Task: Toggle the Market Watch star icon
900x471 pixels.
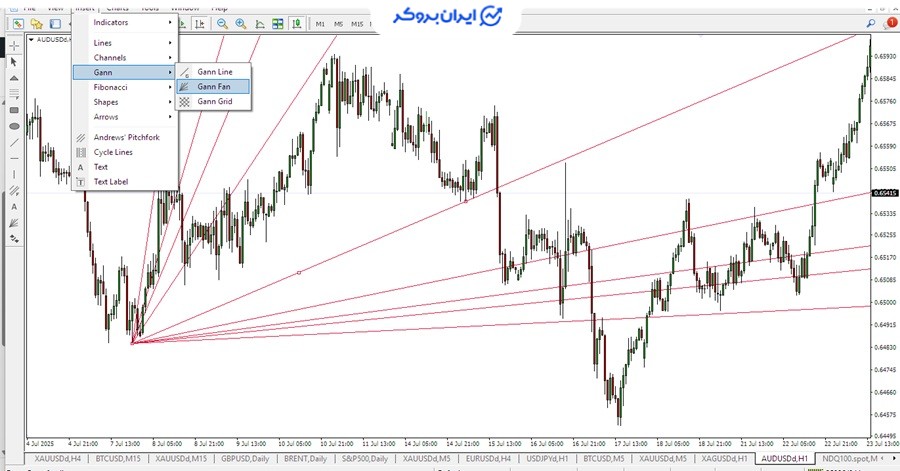Action: tap(37, 24)
